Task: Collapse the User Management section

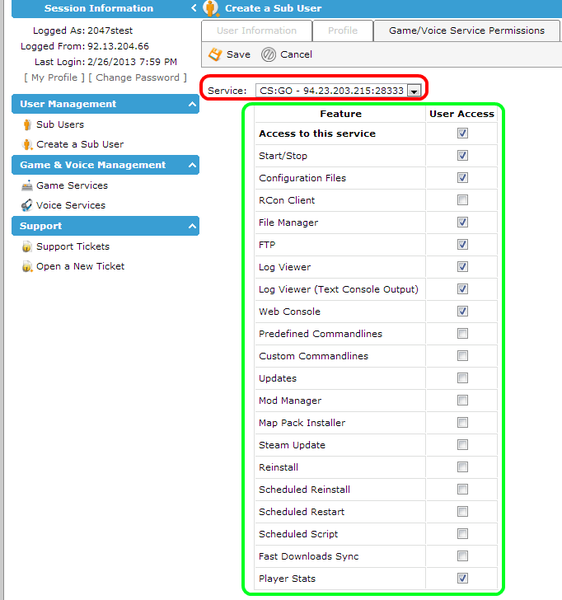Action: point(192,104)
